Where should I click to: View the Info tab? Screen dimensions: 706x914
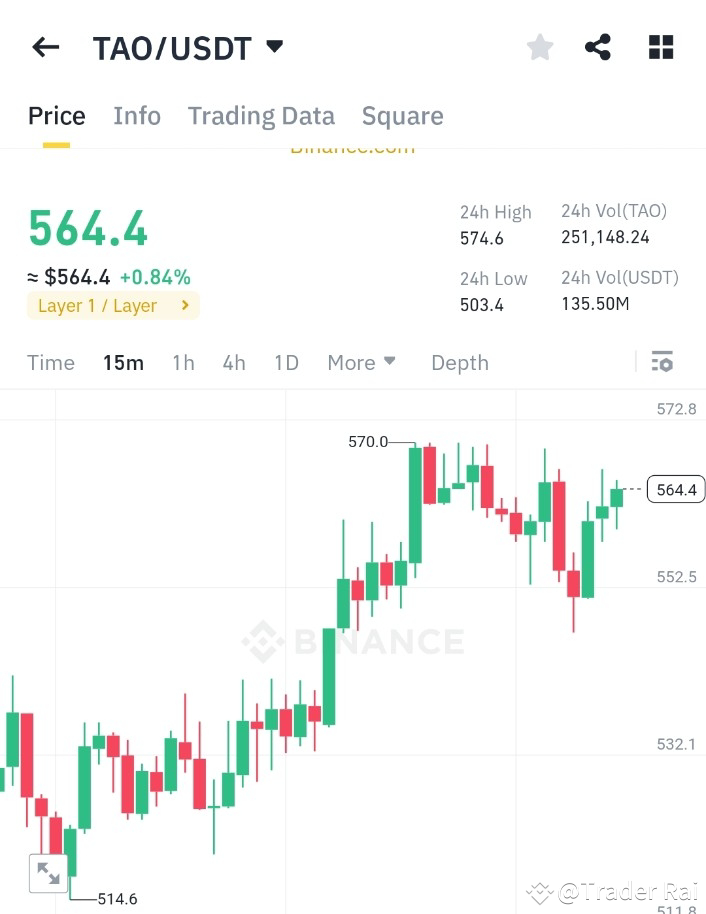point(136,115)
